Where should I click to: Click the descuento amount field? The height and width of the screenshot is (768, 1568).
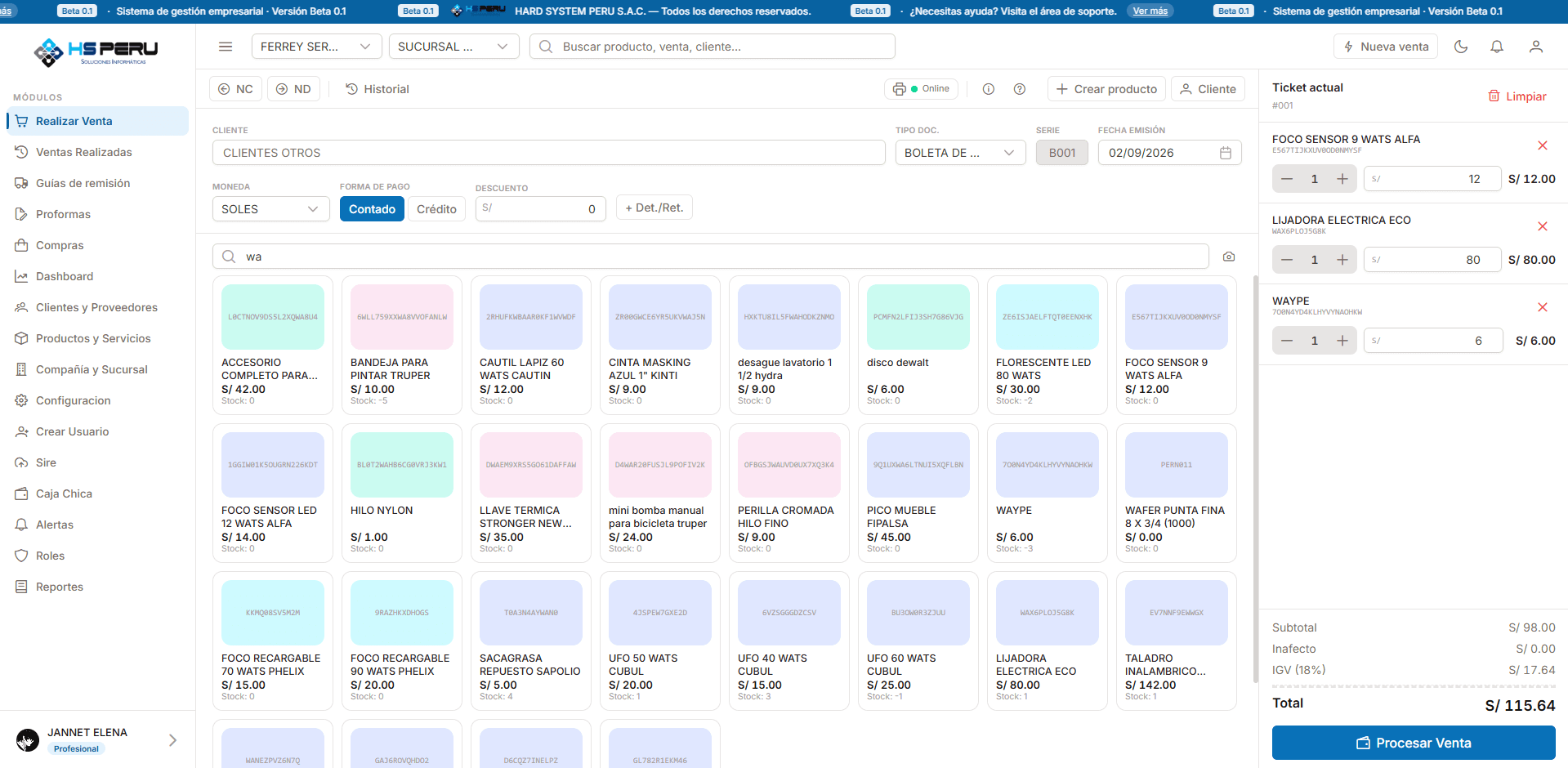(x=541, y=208)
